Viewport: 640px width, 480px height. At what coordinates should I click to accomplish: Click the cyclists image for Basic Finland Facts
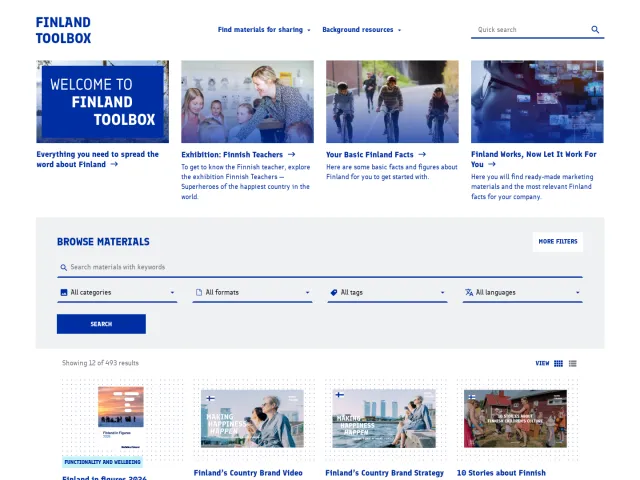392,102
